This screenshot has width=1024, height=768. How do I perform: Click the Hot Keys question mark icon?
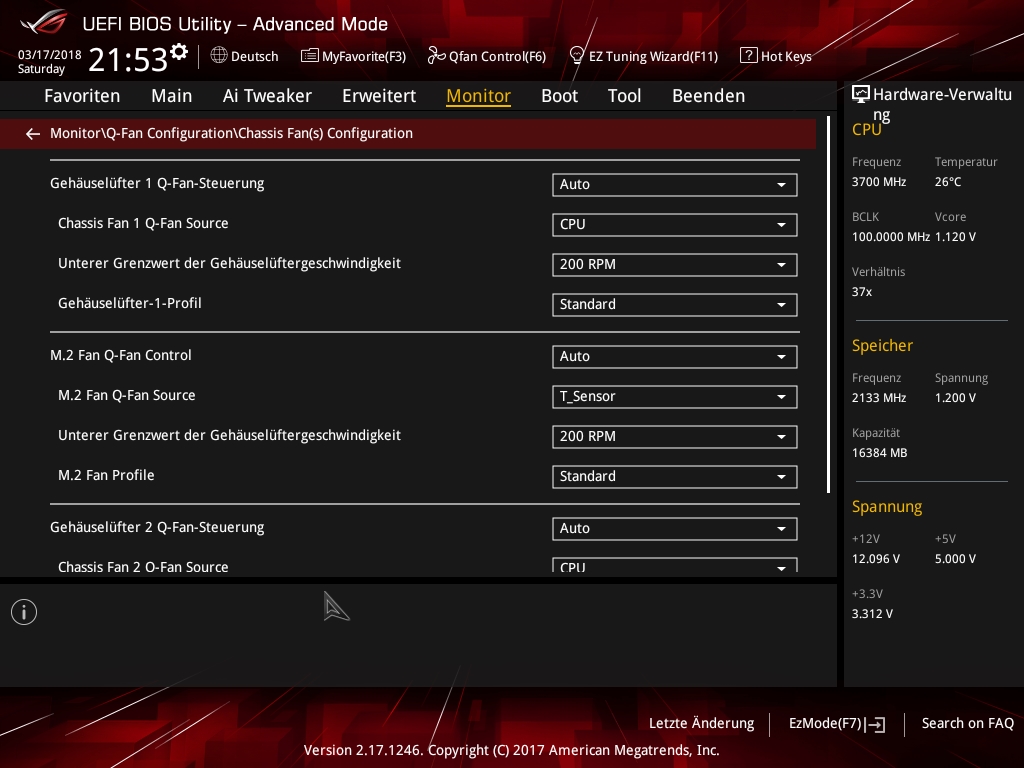click(748, 56)
